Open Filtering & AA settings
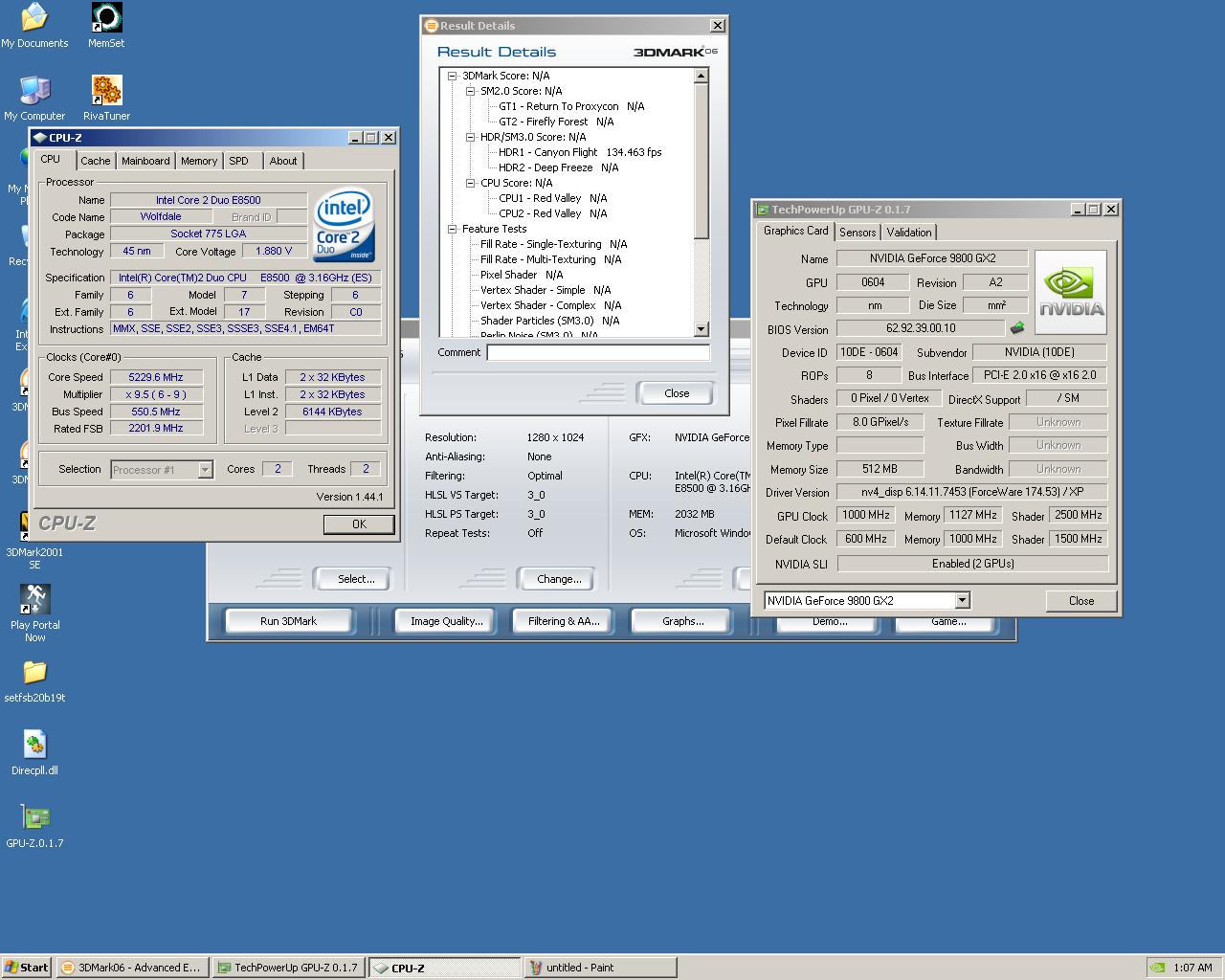 pos(564,621)
